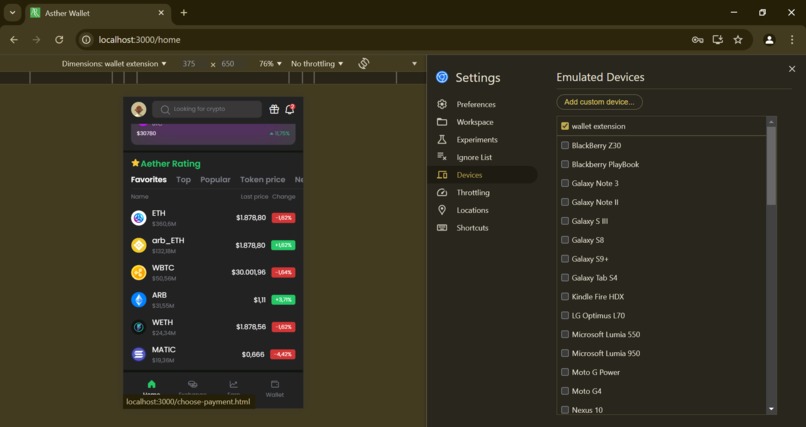
Task: Open Wallet in bottom navigation
Action: 274,388
